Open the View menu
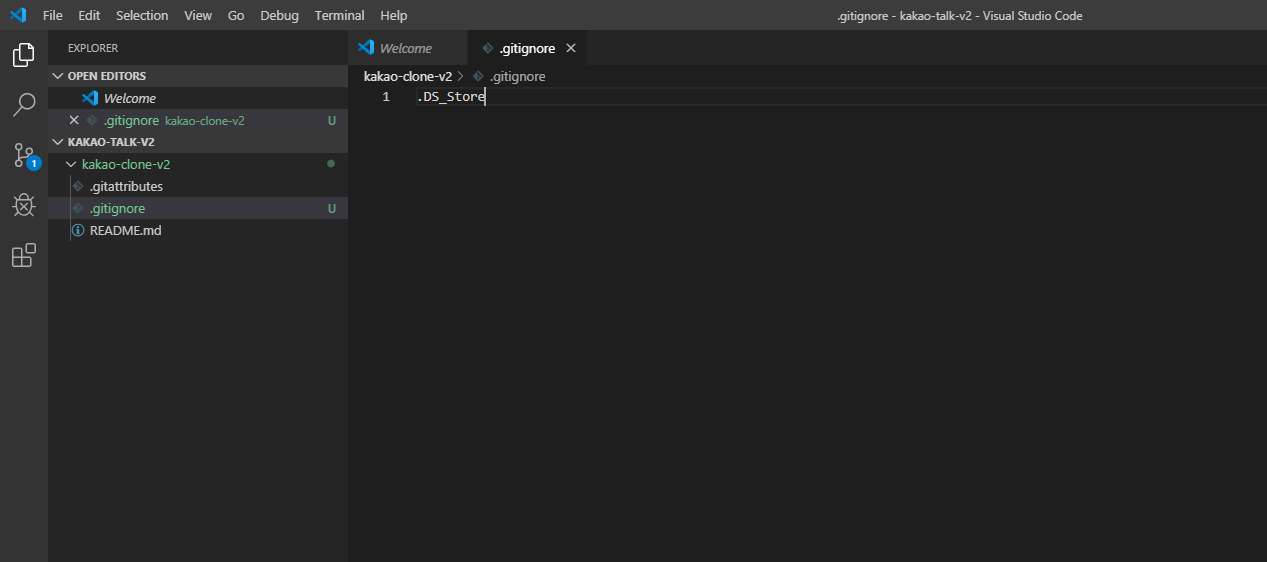Screen dimensions: 1267x562 [198, 16]
